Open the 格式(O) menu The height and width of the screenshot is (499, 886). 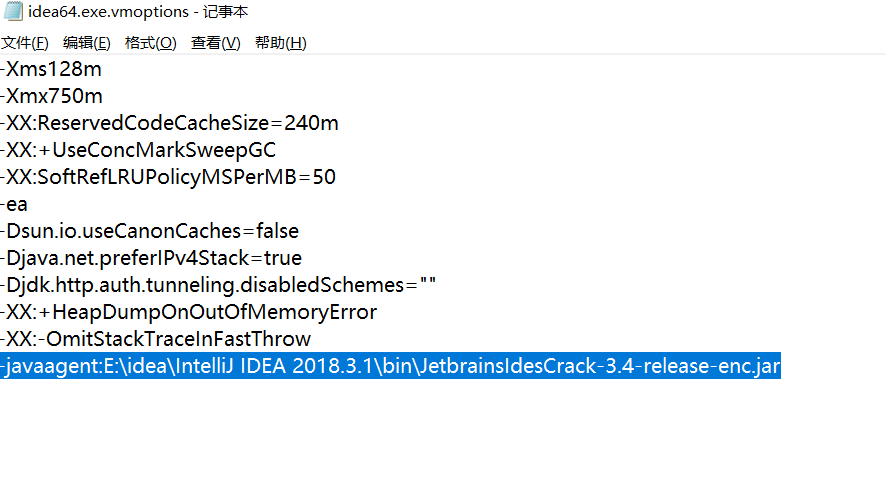[x=150, y=43]
